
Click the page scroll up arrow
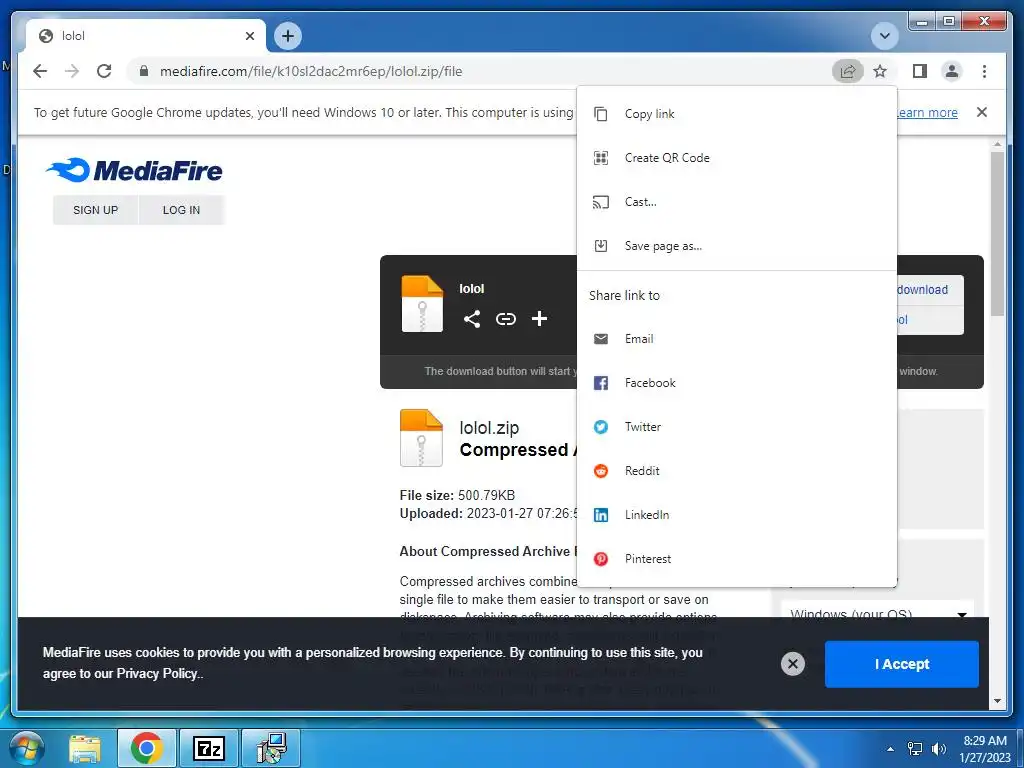pyautogui.click(x=997, y=144)
